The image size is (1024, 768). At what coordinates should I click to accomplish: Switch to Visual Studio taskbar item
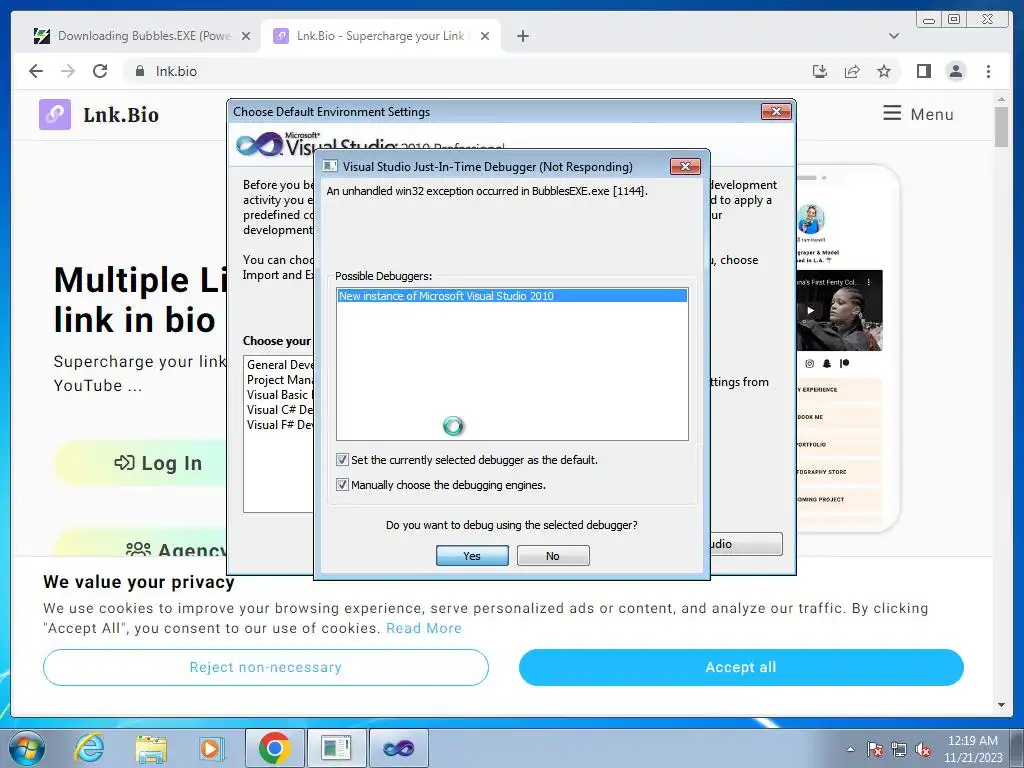[x=399, y=748]
